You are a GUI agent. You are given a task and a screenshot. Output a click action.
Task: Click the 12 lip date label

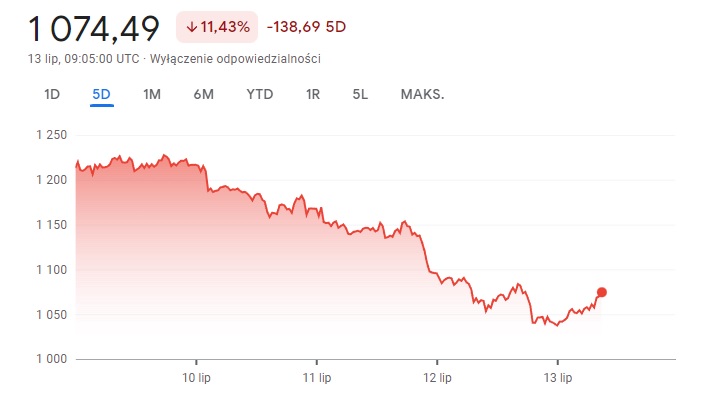pos(437,378)
